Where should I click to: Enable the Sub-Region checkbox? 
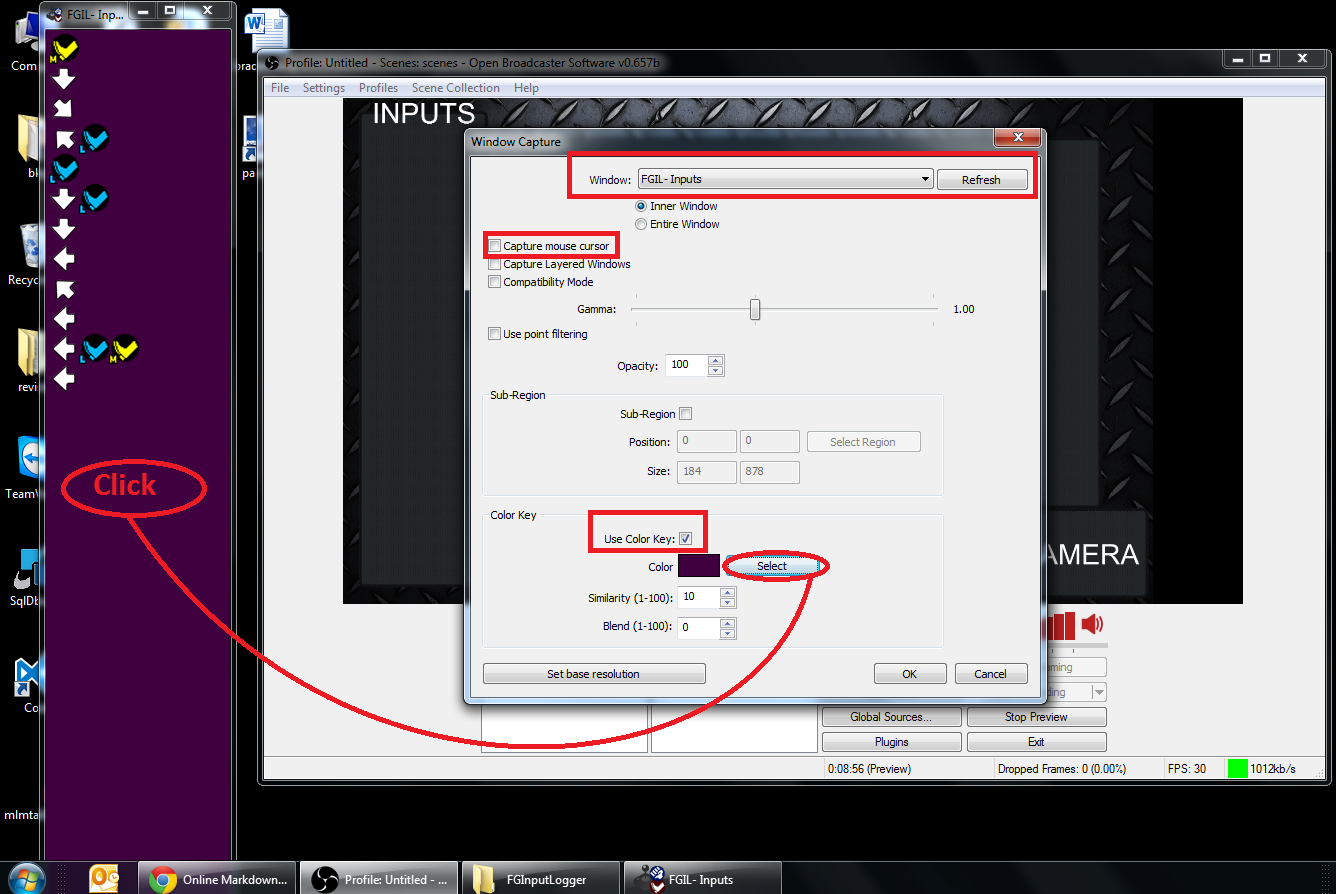click(686, 413)
